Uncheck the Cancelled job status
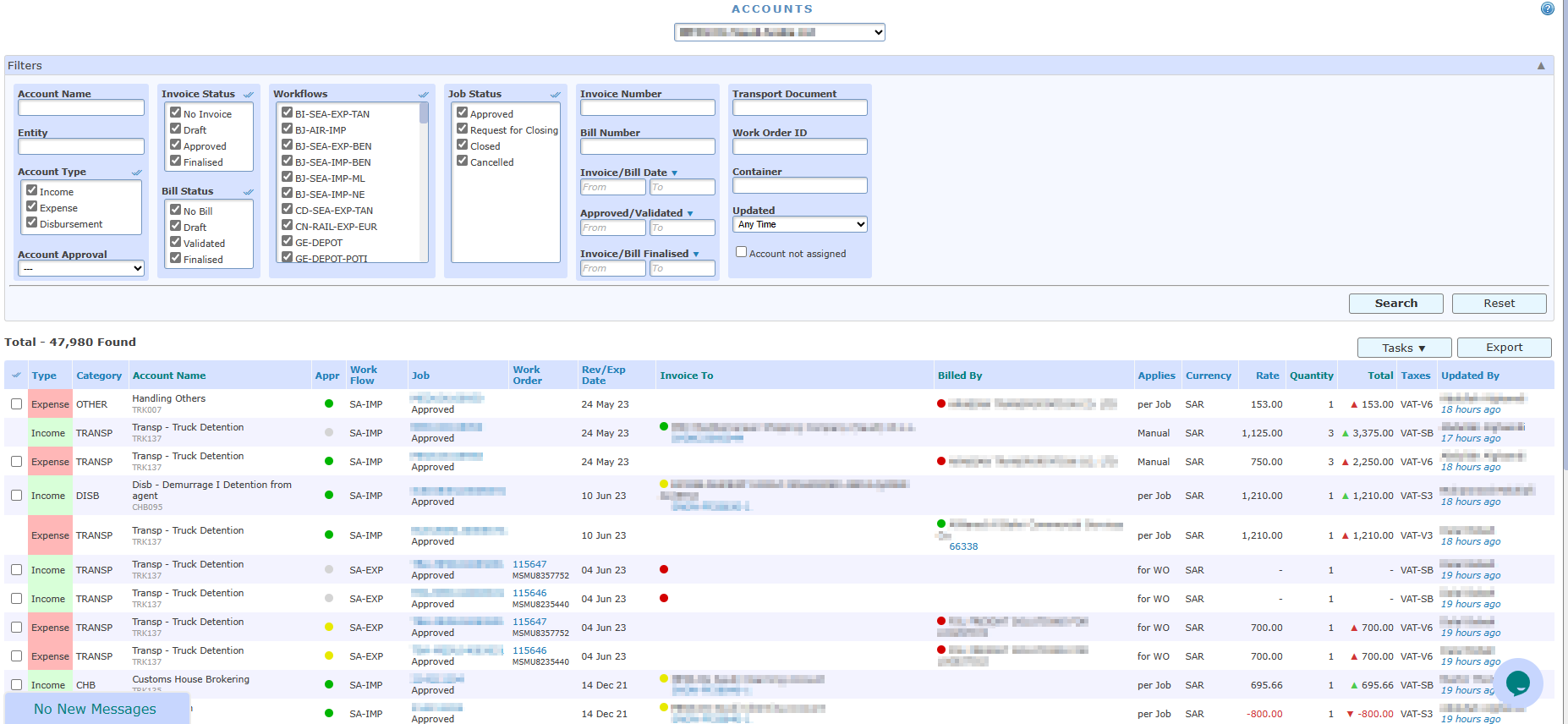The image size is (1568, 724). click(463, 161)
